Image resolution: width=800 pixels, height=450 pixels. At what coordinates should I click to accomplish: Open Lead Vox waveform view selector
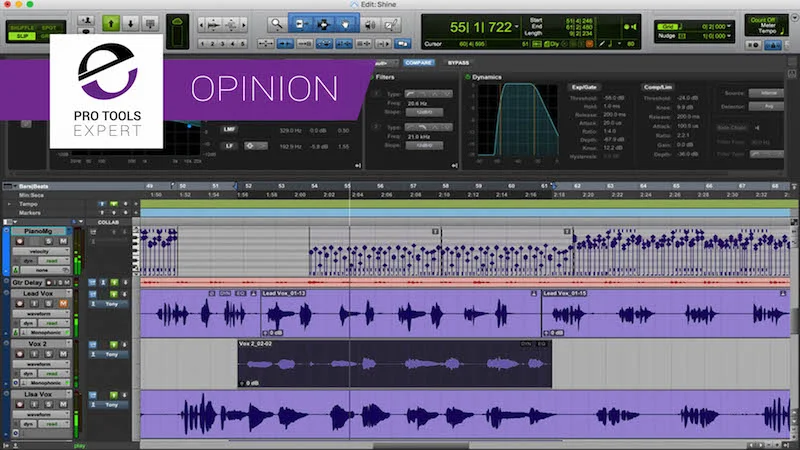pos(41,313)
